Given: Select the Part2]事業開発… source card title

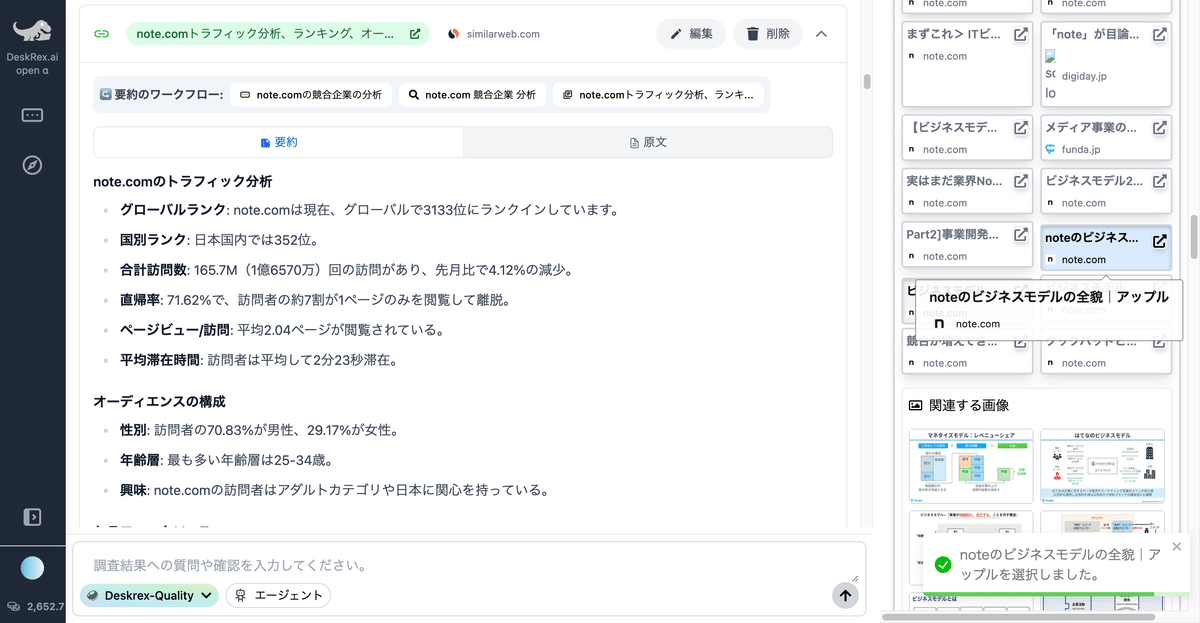Looking at the screenshot, I should point(952,235).
